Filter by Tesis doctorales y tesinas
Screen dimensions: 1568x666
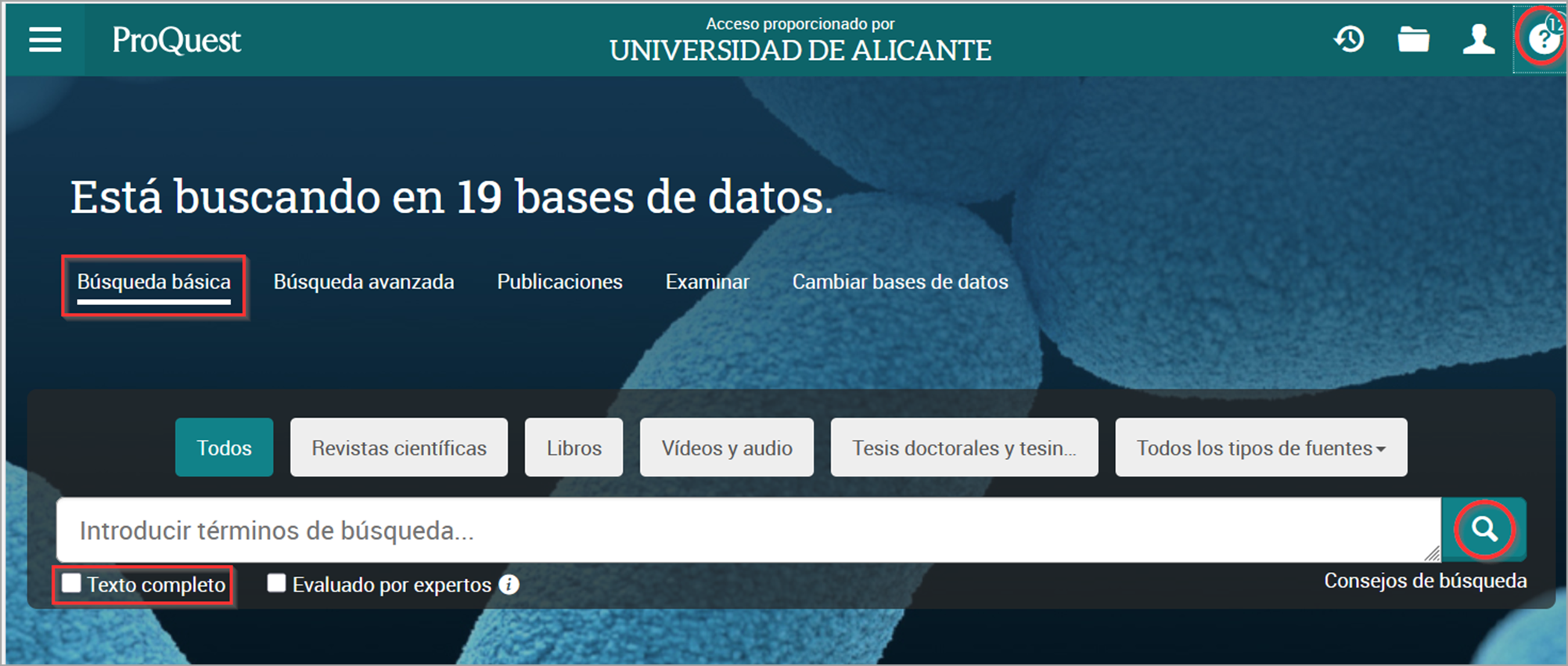[x=965, y=448]
